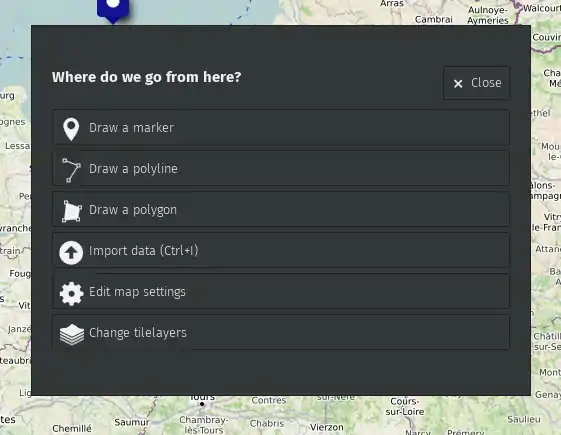Click the marker pin icon

tap(71, 129)
